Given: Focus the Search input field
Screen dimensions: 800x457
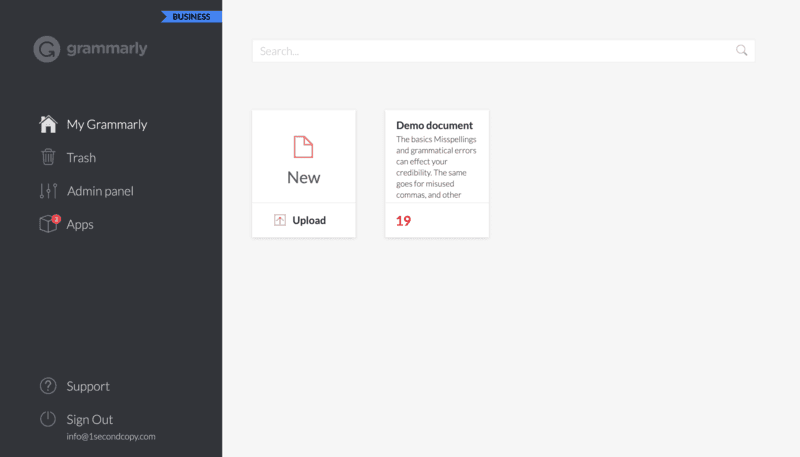Looking at the screenshot, I should 503,51.
